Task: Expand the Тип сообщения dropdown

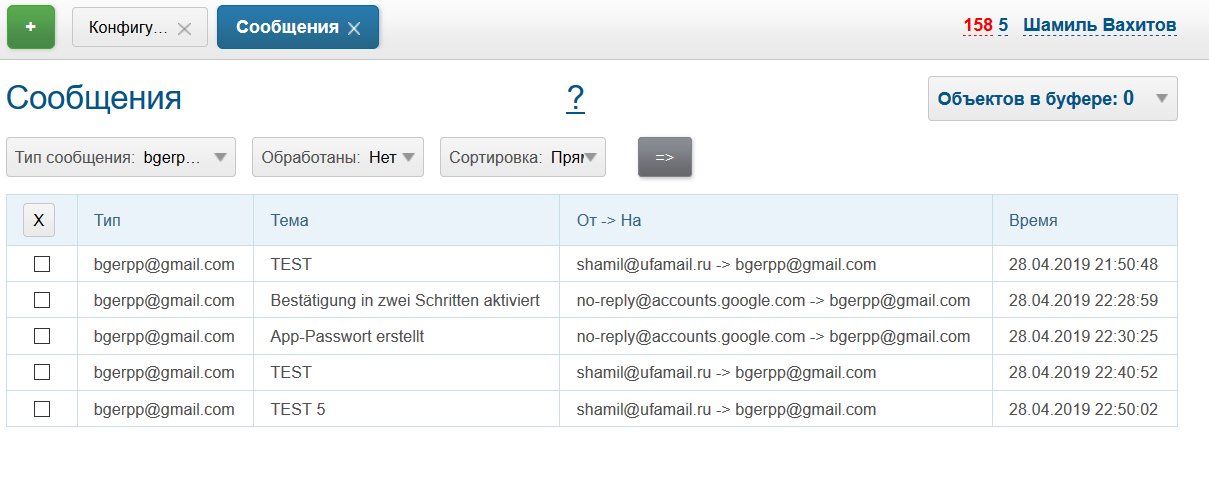Action: coord(121,157)
